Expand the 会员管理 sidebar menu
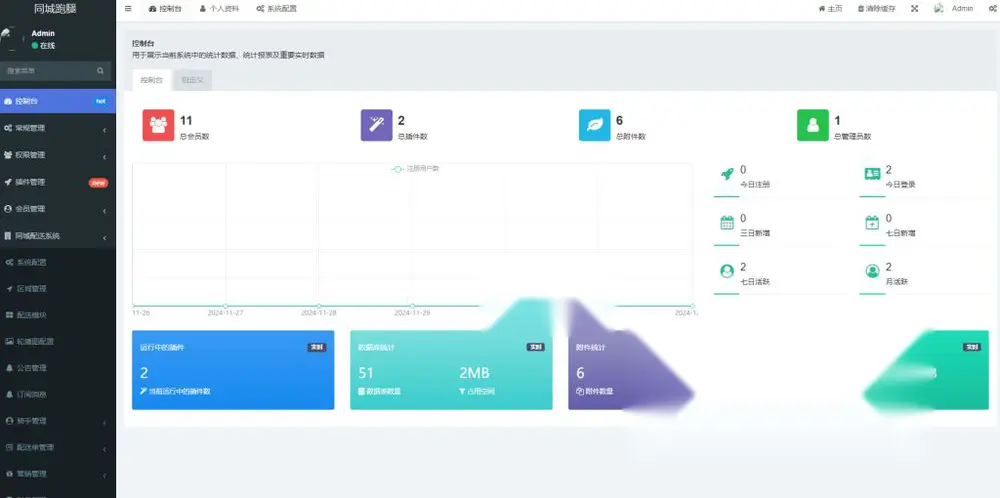The height and width of the screenshot is (498, 1000). [57, 209]
